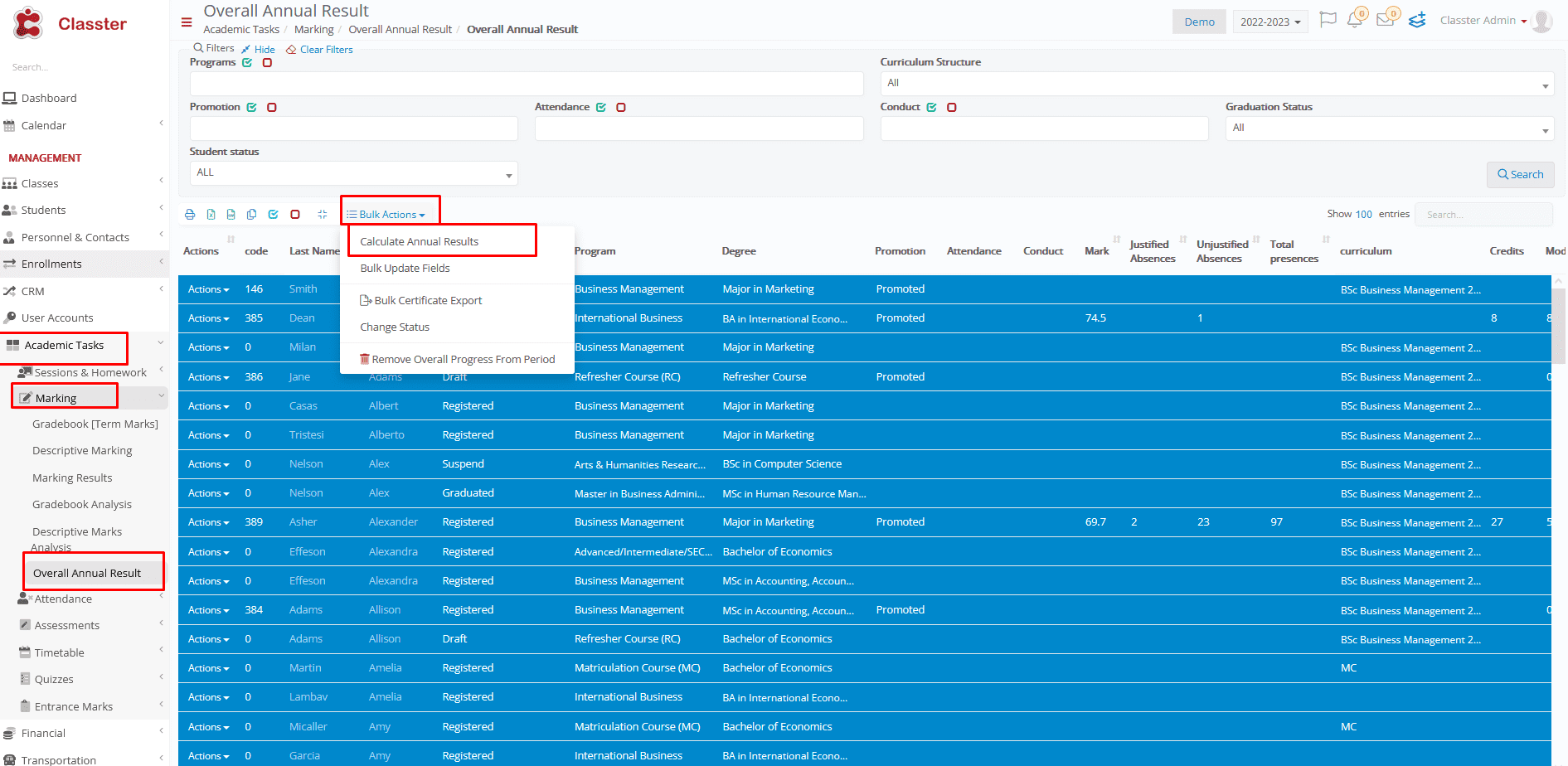Click the vertical table scrollbar
The image size is (1568, 766).
tap(1559, 327)
